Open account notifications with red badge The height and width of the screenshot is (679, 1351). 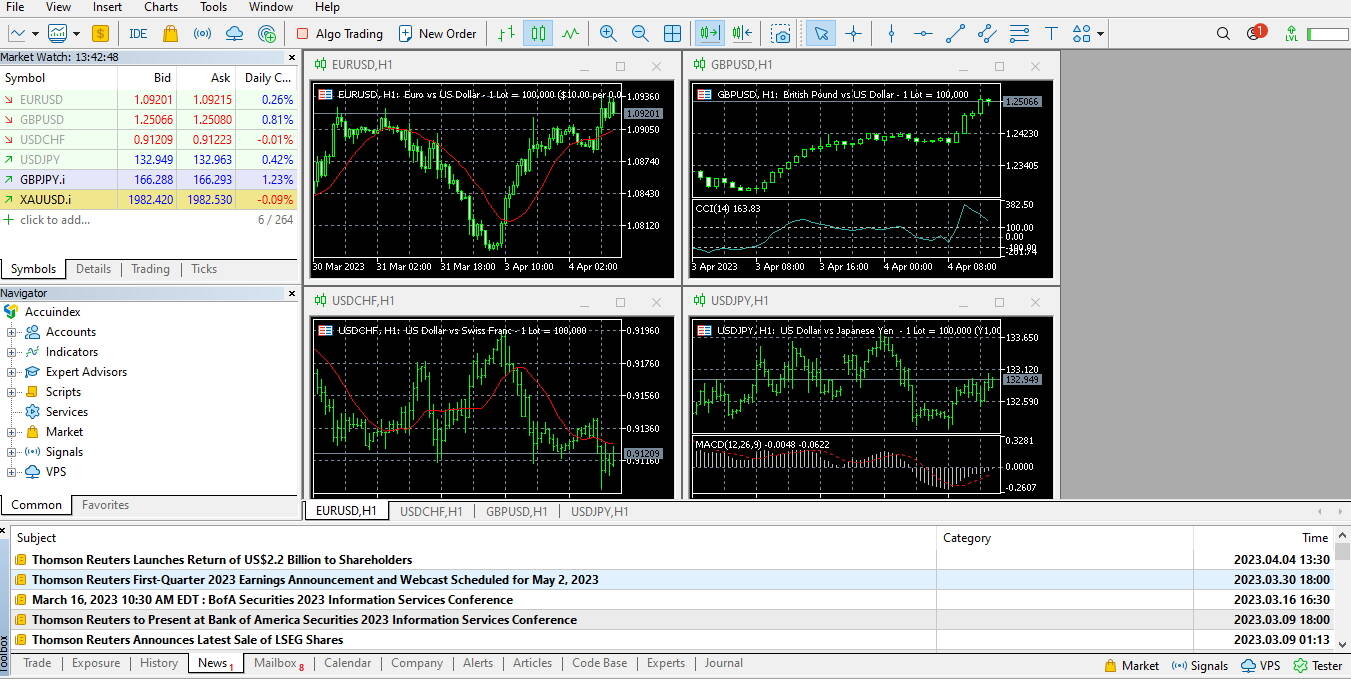(x=1255, y=33)
